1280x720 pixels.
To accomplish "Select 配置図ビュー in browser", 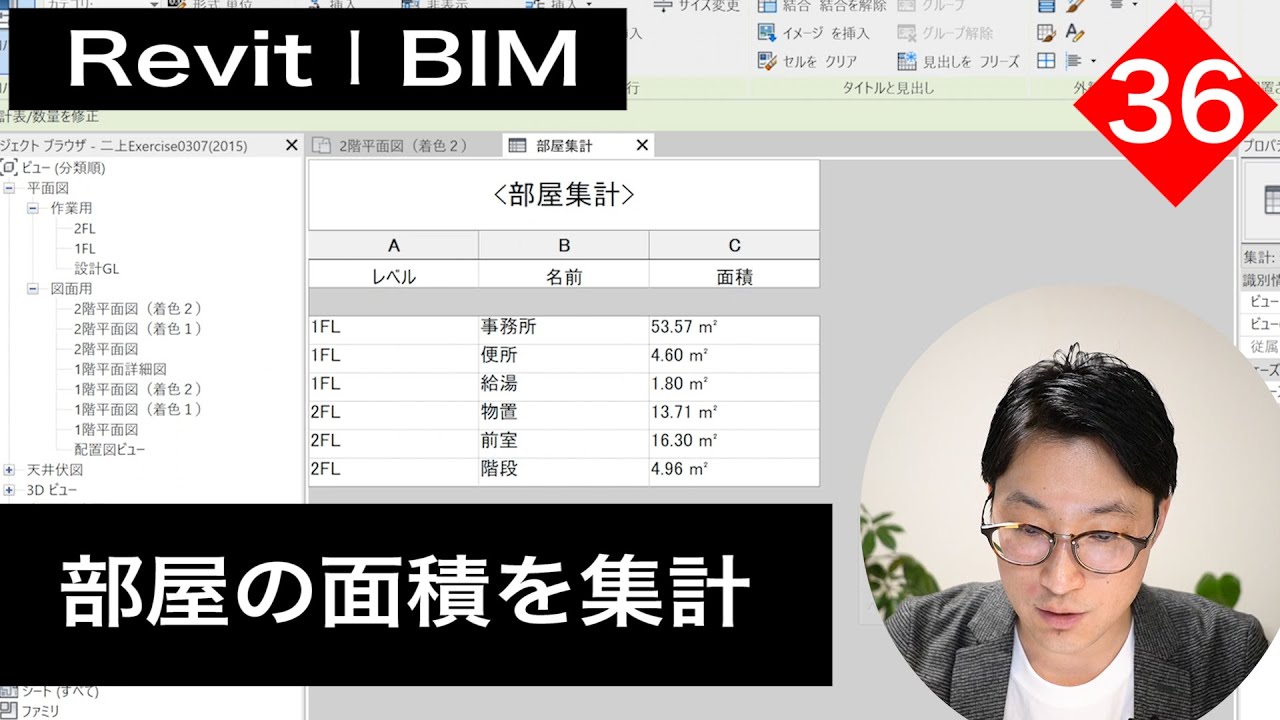I will click(x=109, y=450).
